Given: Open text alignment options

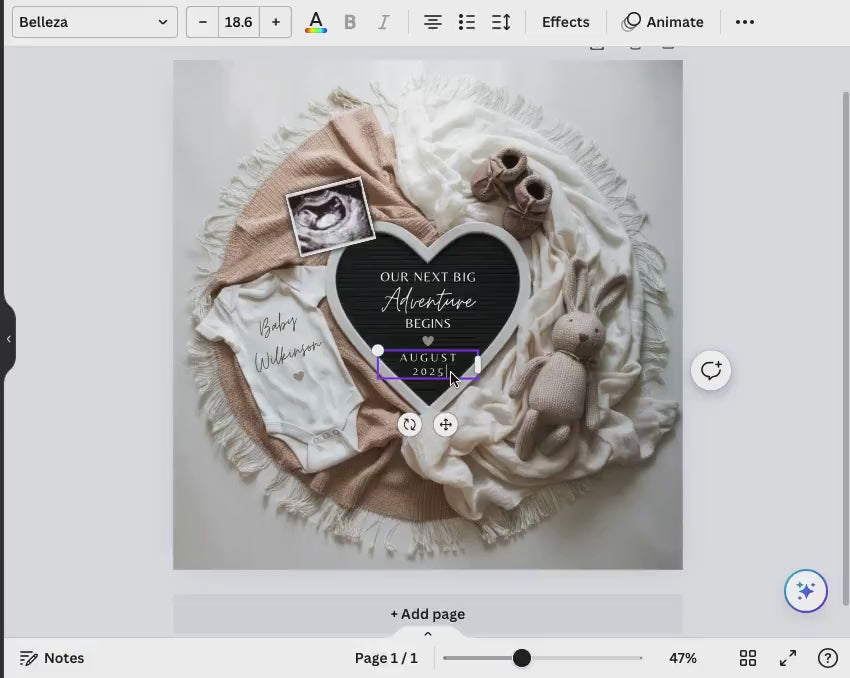Looking at the screenshot, I should tap(432, 22).
